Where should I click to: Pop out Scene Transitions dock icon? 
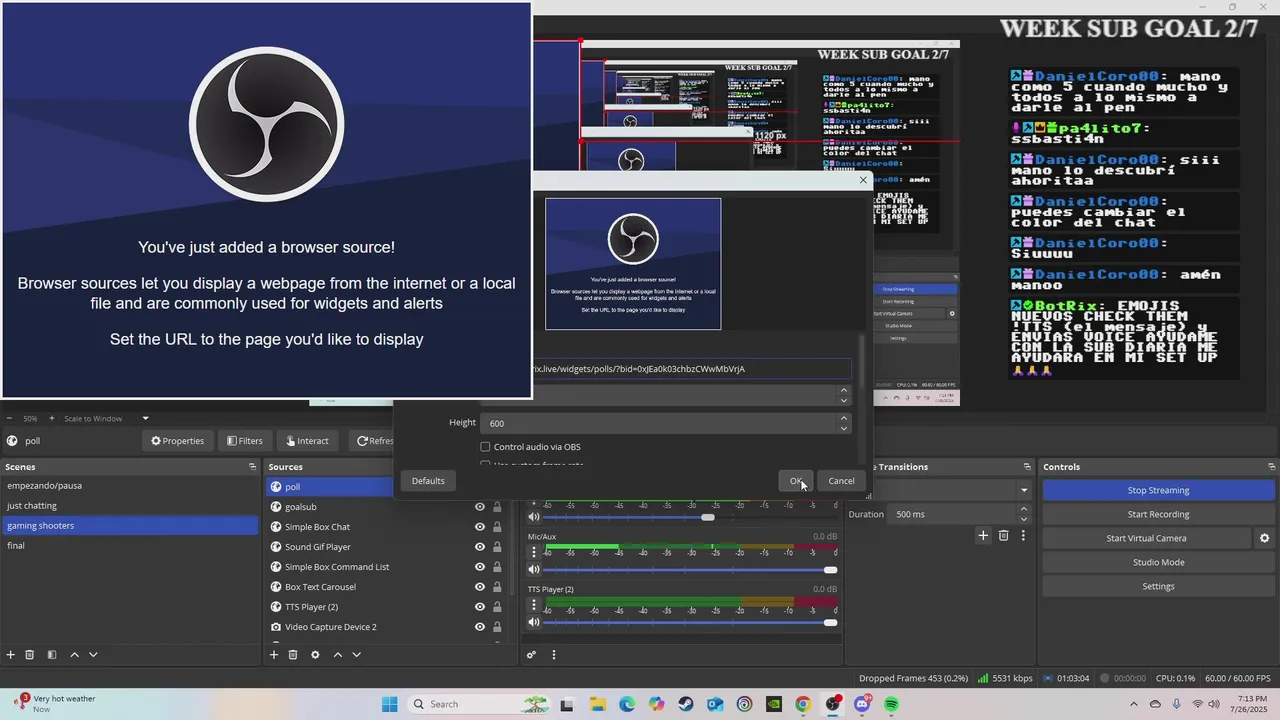[x=1027, y=467]
